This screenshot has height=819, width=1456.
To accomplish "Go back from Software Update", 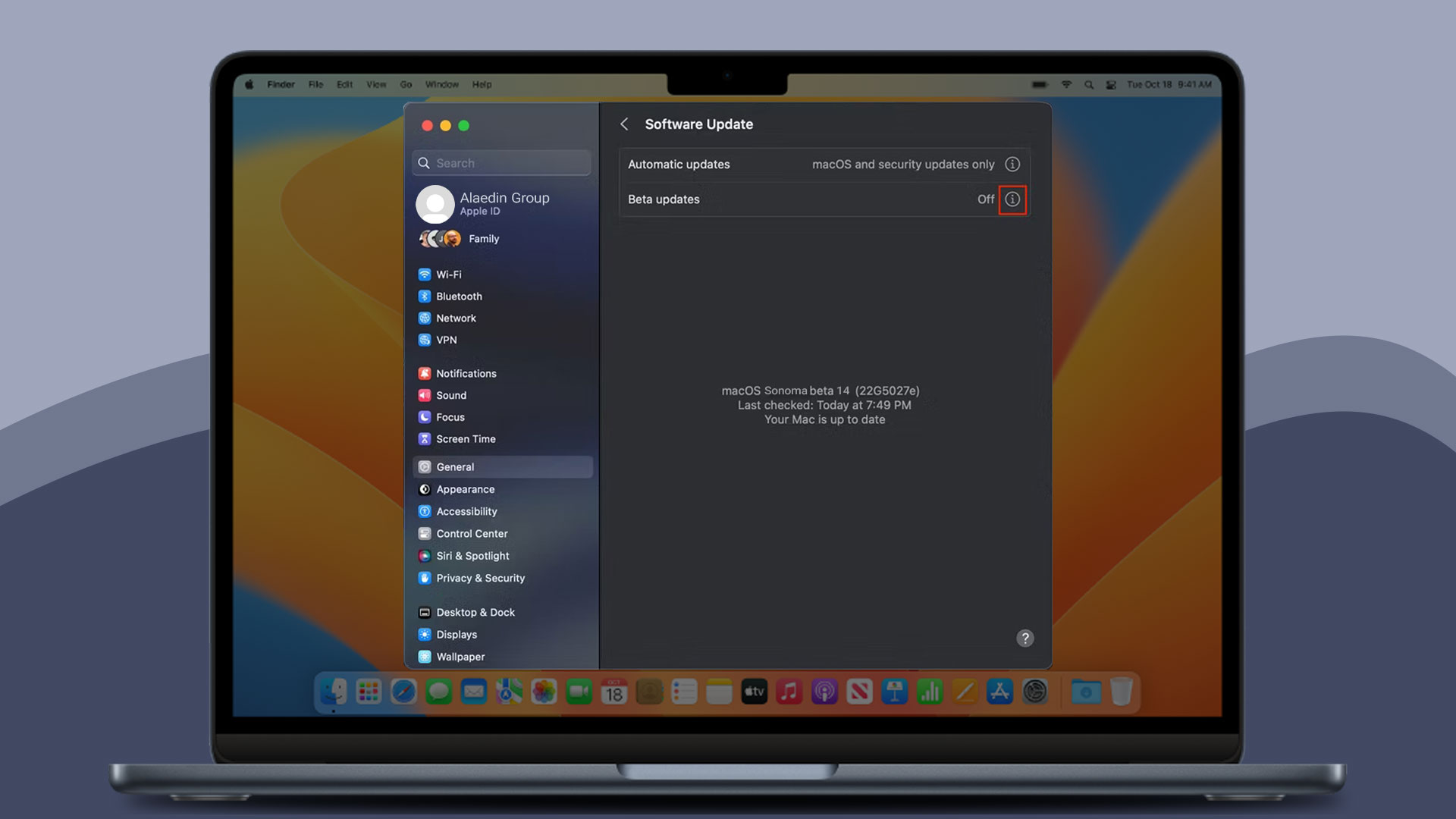I will point(624,124).
